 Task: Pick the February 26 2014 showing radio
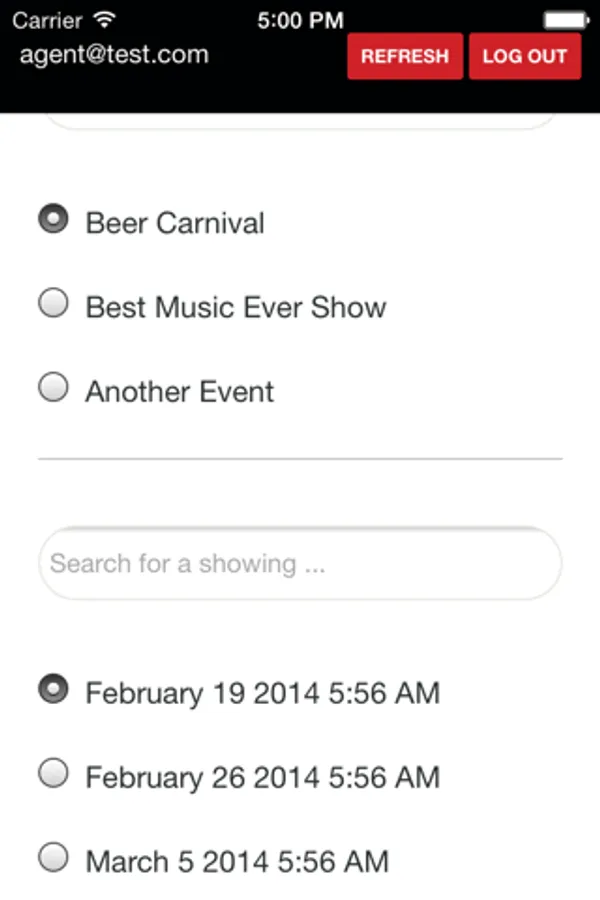coord(53,773)
